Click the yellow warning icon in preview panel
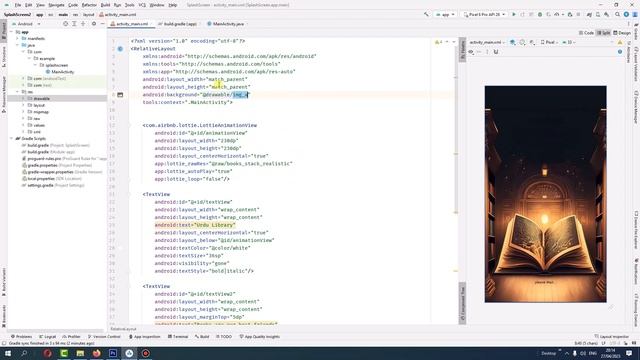The height and width of the screenshot is (360, 640). coord(620,42)
